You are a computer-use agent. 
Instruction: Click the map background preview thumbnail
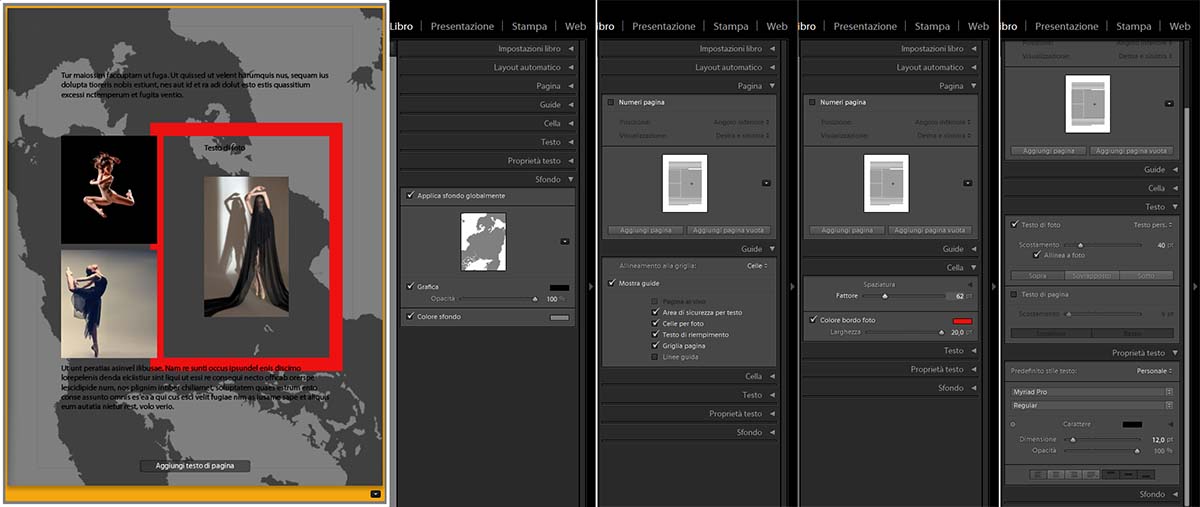click(x=483, y=242)
